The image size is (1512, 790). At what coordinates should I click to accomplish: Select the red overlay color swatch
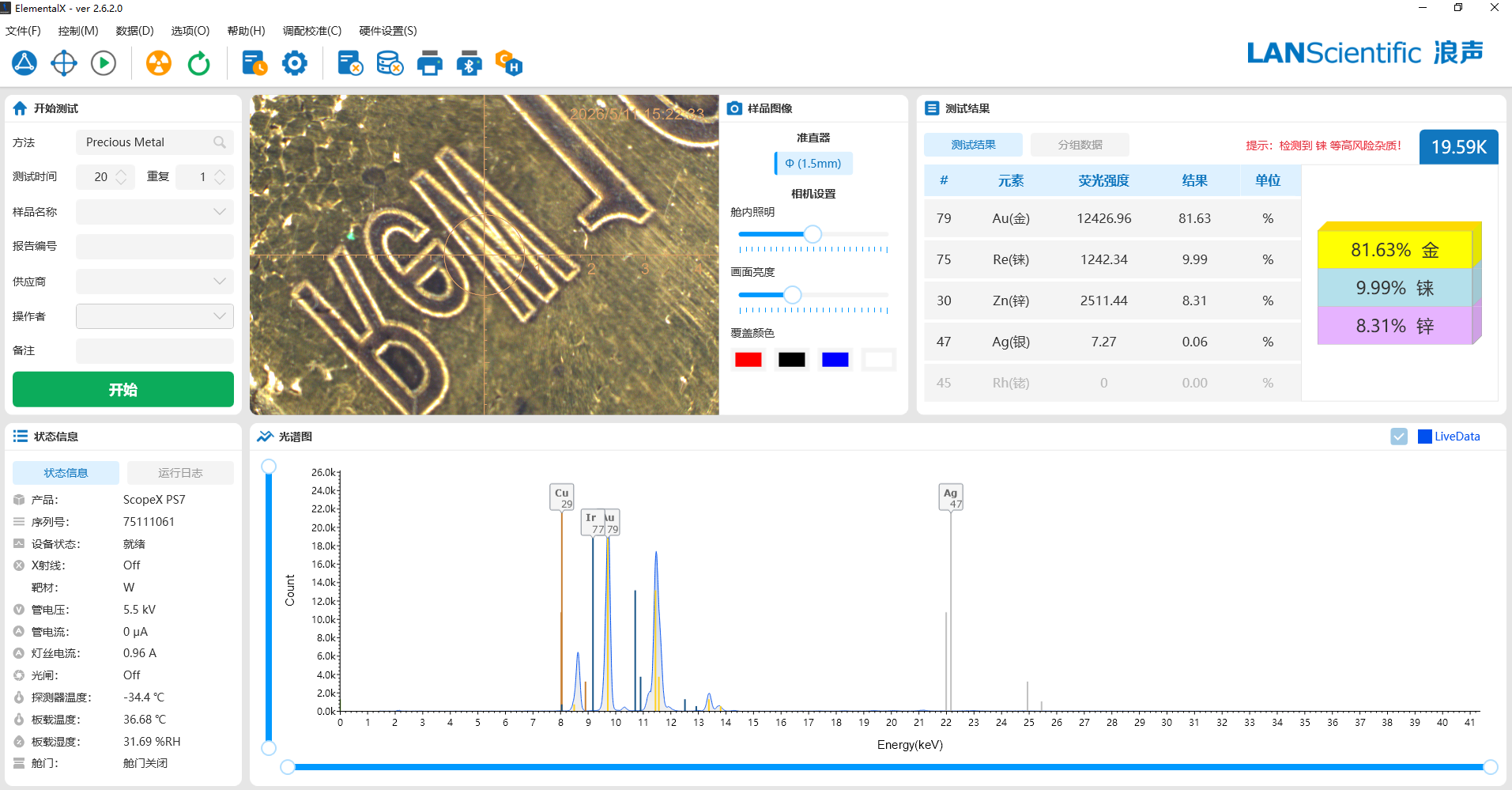tap(748, 360)
